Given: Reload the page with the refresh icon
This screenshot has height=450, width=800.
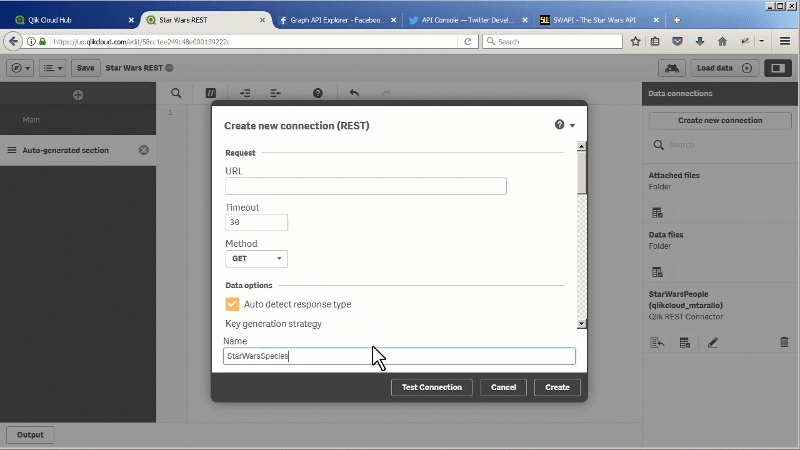Looking at the screenshot, I should click(467, 41).
